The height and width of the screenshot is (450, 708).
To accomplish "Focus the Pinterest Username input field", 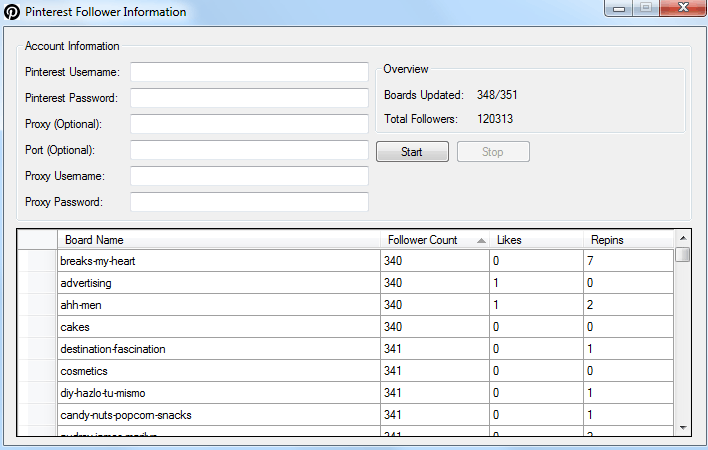I will coord(249,72).
